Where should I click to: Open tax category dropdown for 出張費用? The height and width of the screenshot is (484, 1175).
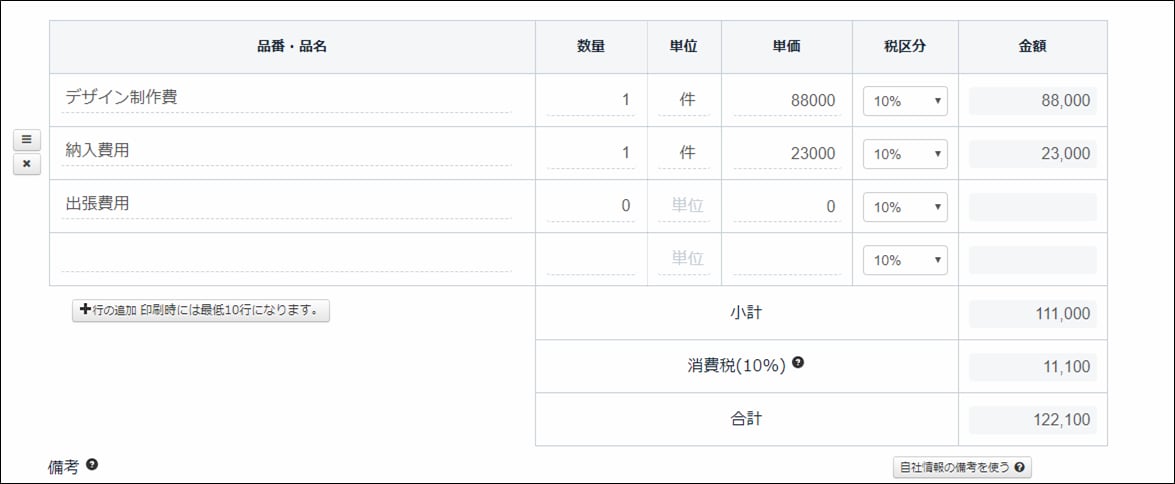905,208
